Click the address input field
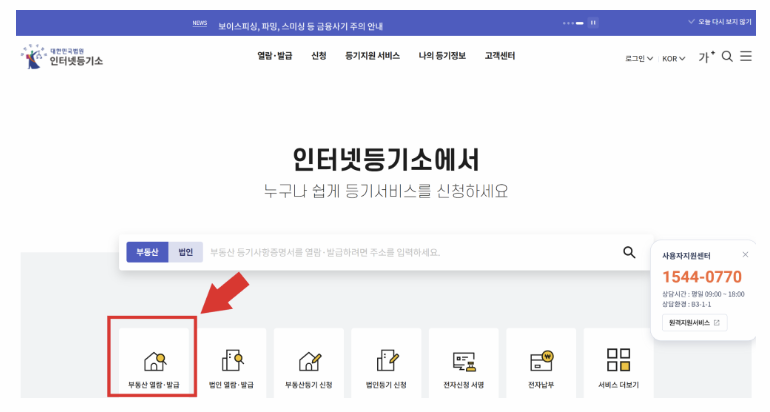Screen dimensions: 770x412 click(x=412, y=252)
